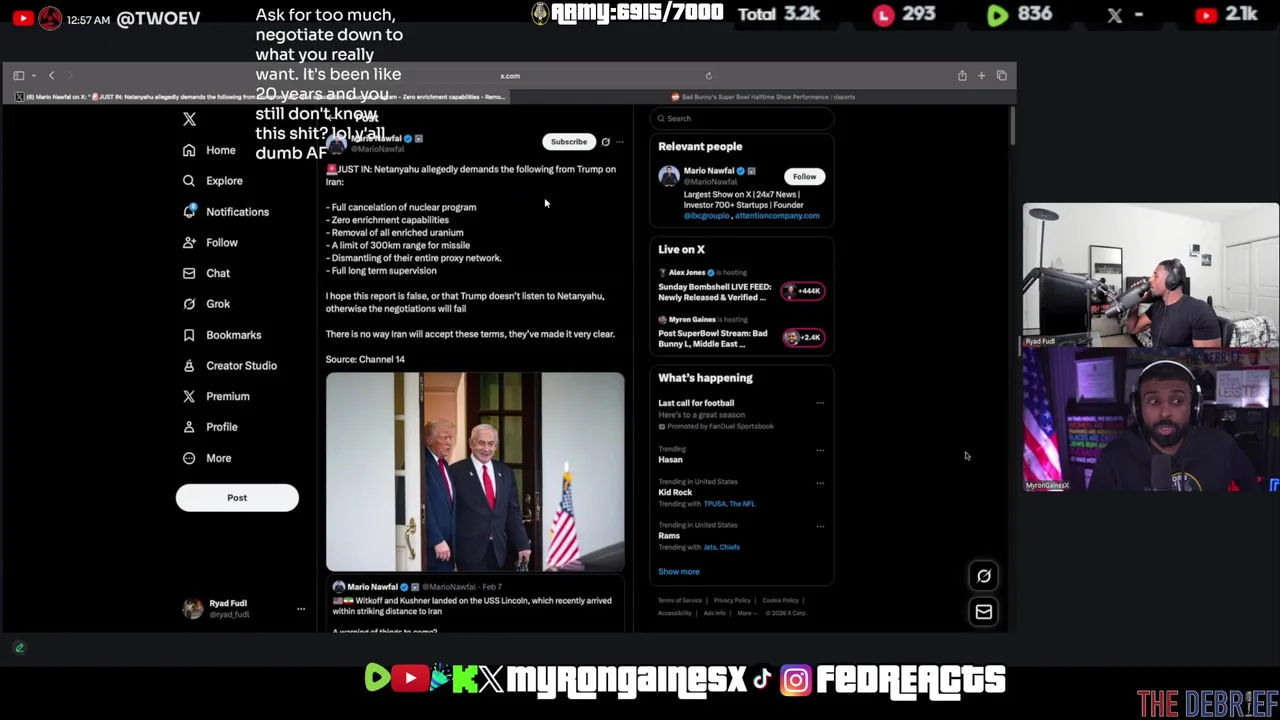This screenshot has width=1280, height=720.
Task: Open Cookie Policy footer link
Action: (780, 601)
